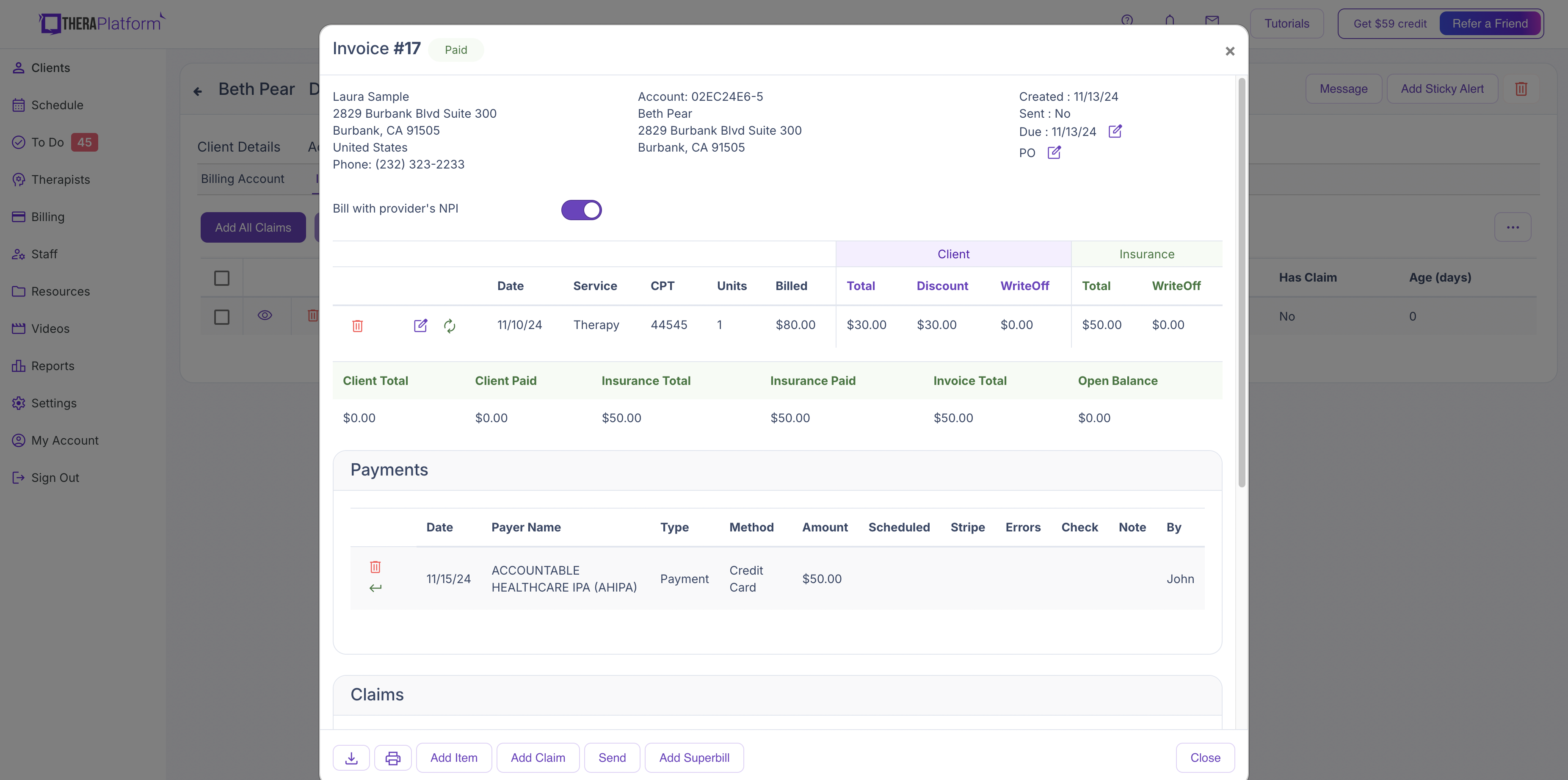
Task: Toggle Bill with provider's NPI switch
Action: pos(581,210)
